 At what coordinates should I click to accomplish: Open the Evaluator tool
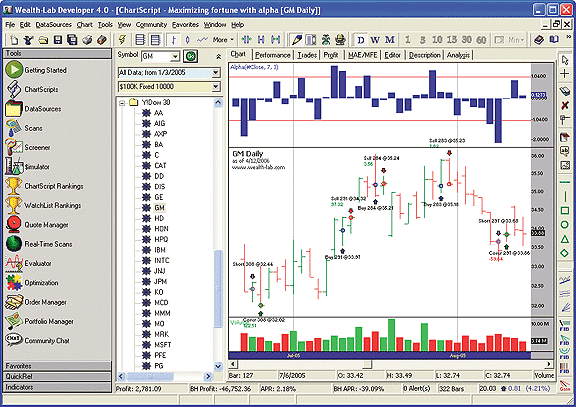(x=29, y=263)
